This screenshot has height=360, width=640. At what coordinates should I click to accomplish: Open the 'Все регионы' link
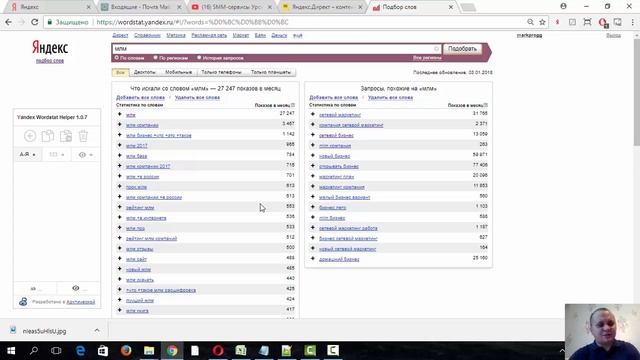tap(427, 58)
